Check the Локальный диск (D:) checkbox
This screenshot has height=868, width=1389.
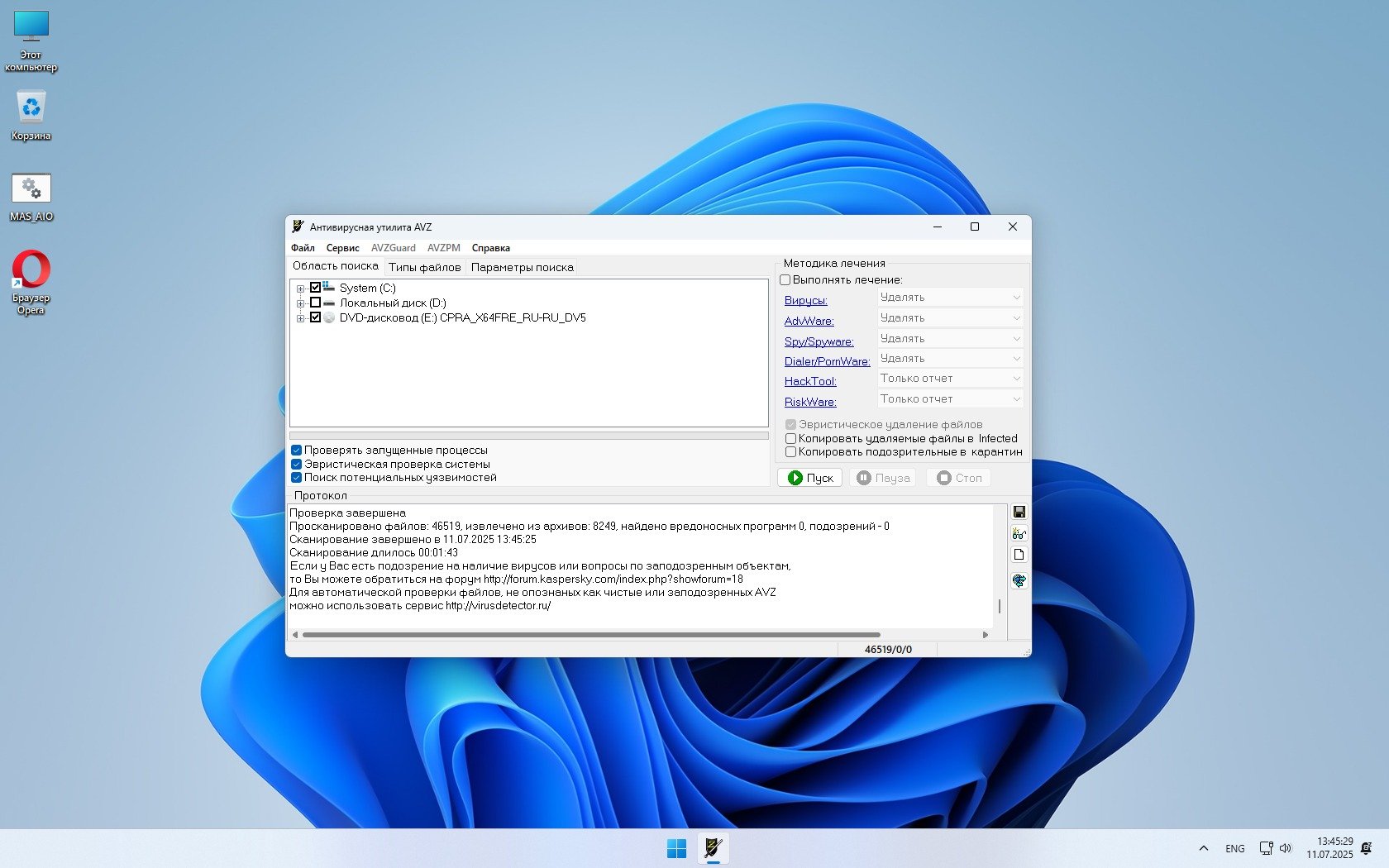315,303
